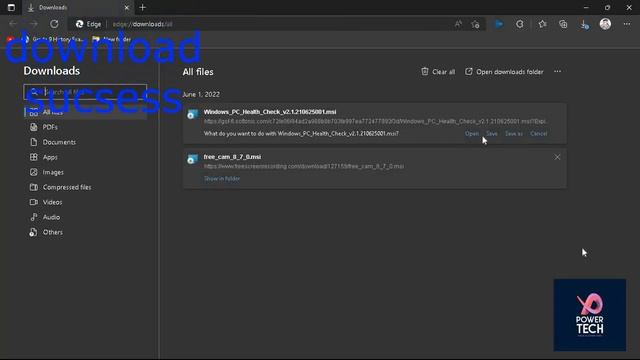Click the Search all files box
Image resolution: width=640 pixels, height=360 pixels.
[x=85, y=92]
